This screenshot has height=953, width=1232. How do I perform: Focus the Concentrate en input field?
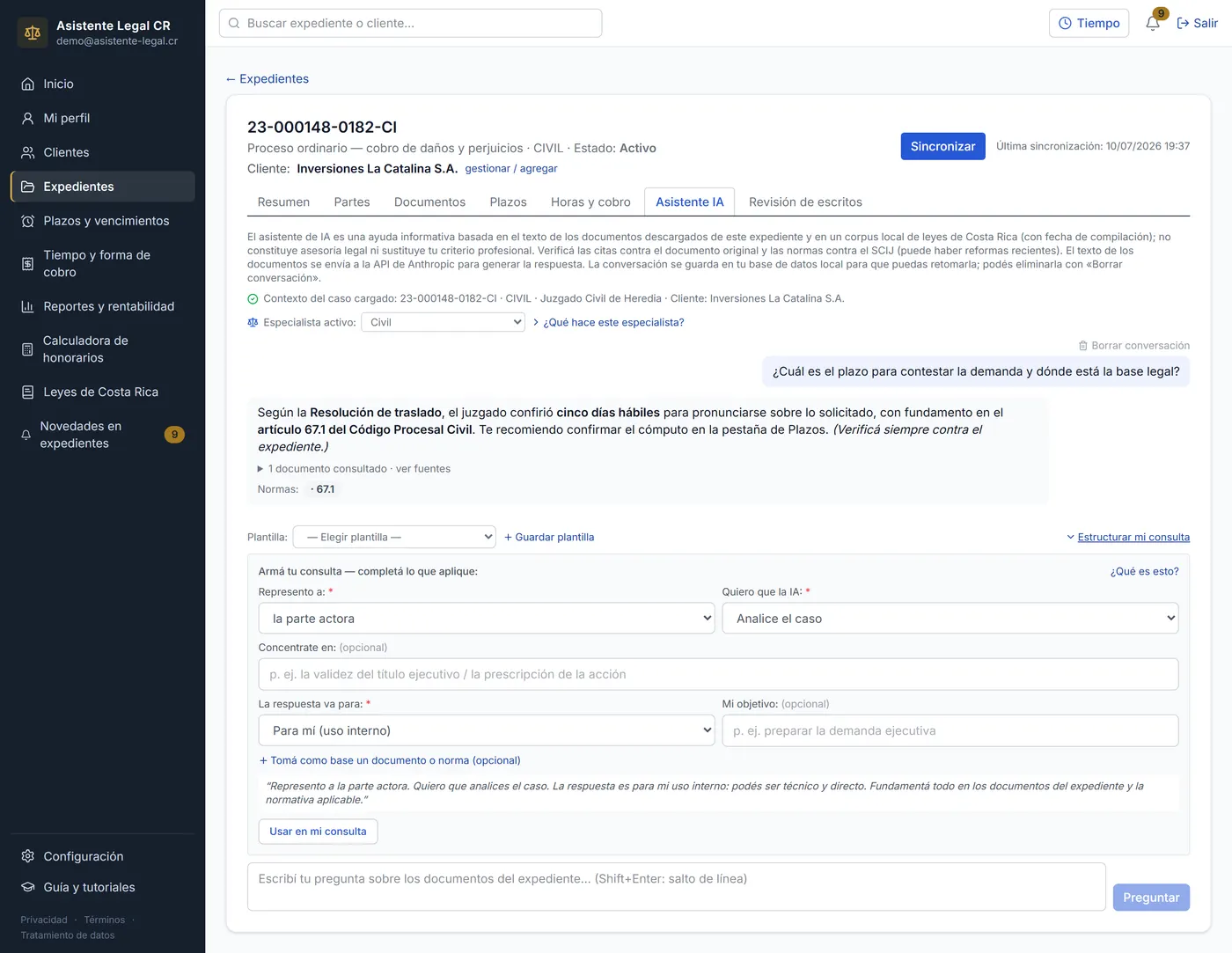[x=718, y=674]
